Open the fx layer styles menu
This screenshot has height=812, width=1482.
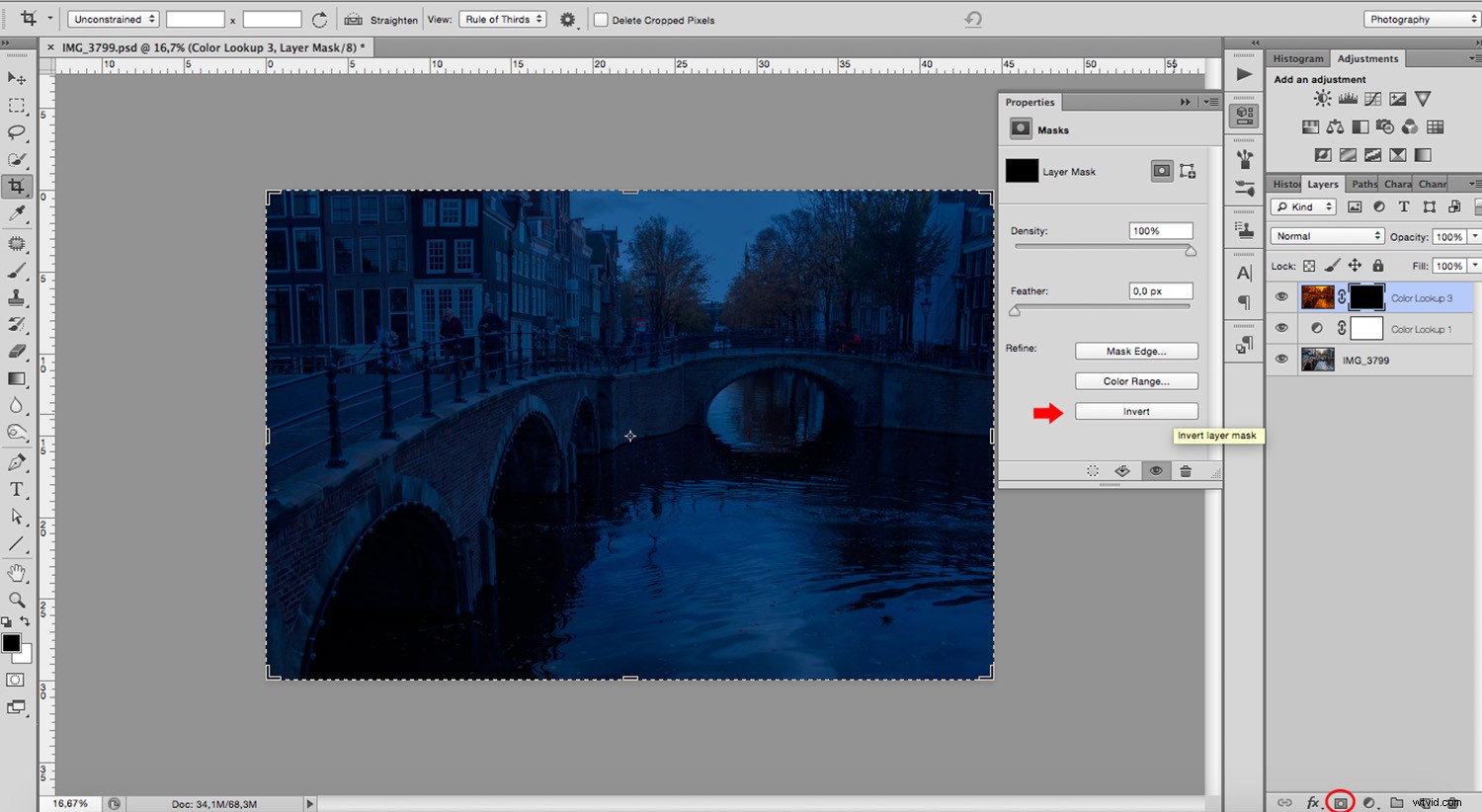[1311, 802]
